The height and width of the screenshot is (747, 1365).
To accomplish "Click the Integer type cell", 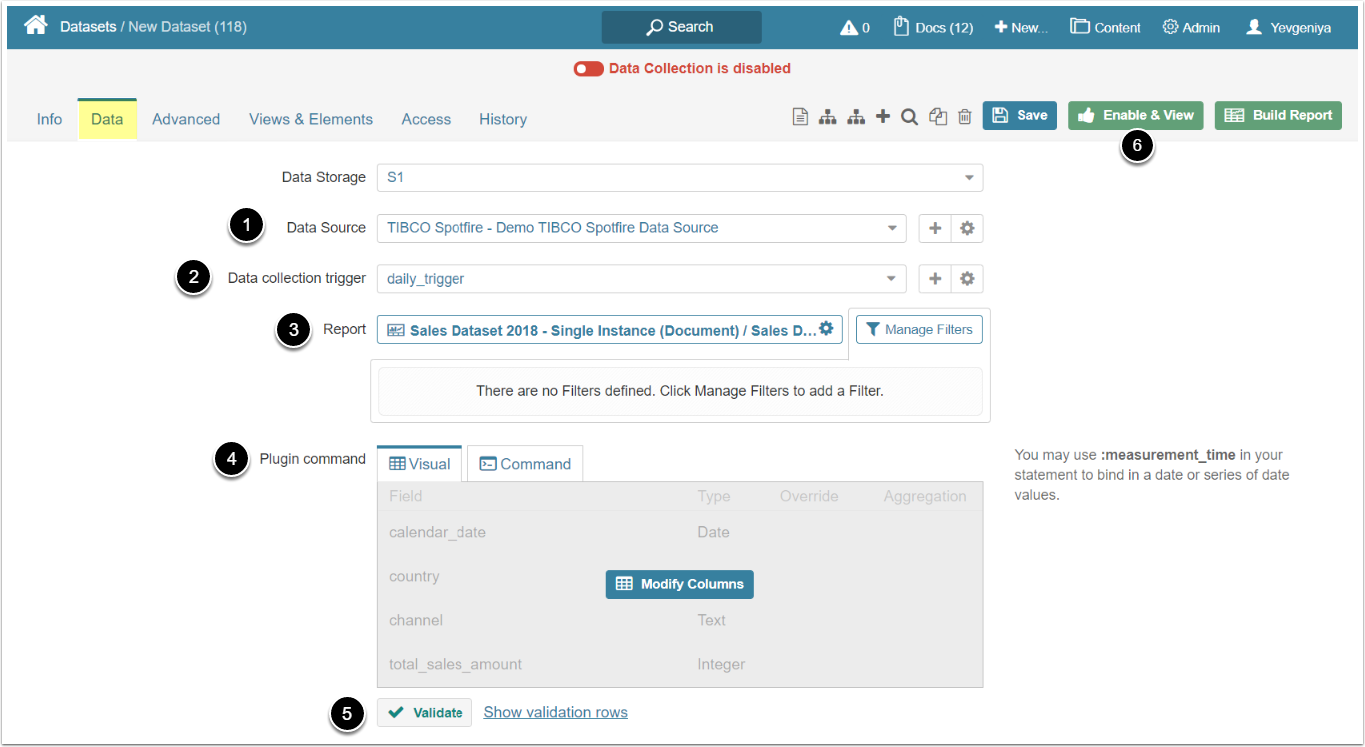I will (721, 664).
